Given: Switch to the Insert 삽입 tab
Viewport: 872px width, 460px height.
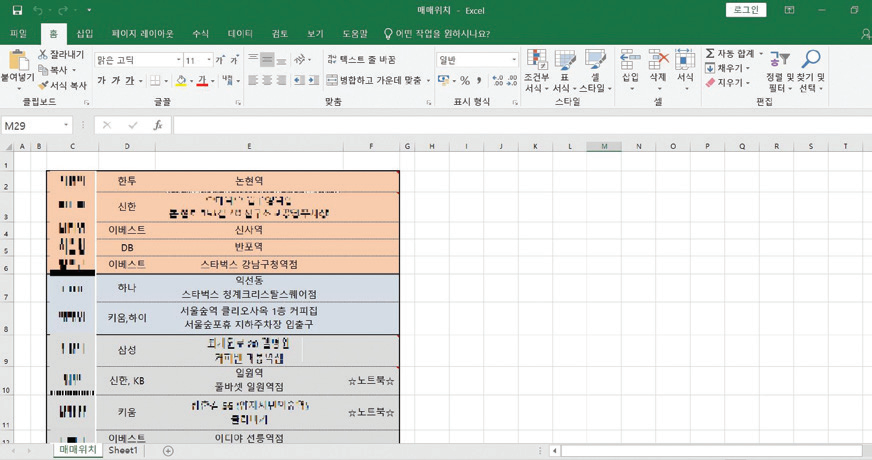Looking at the screenshot, I should 85,34.
